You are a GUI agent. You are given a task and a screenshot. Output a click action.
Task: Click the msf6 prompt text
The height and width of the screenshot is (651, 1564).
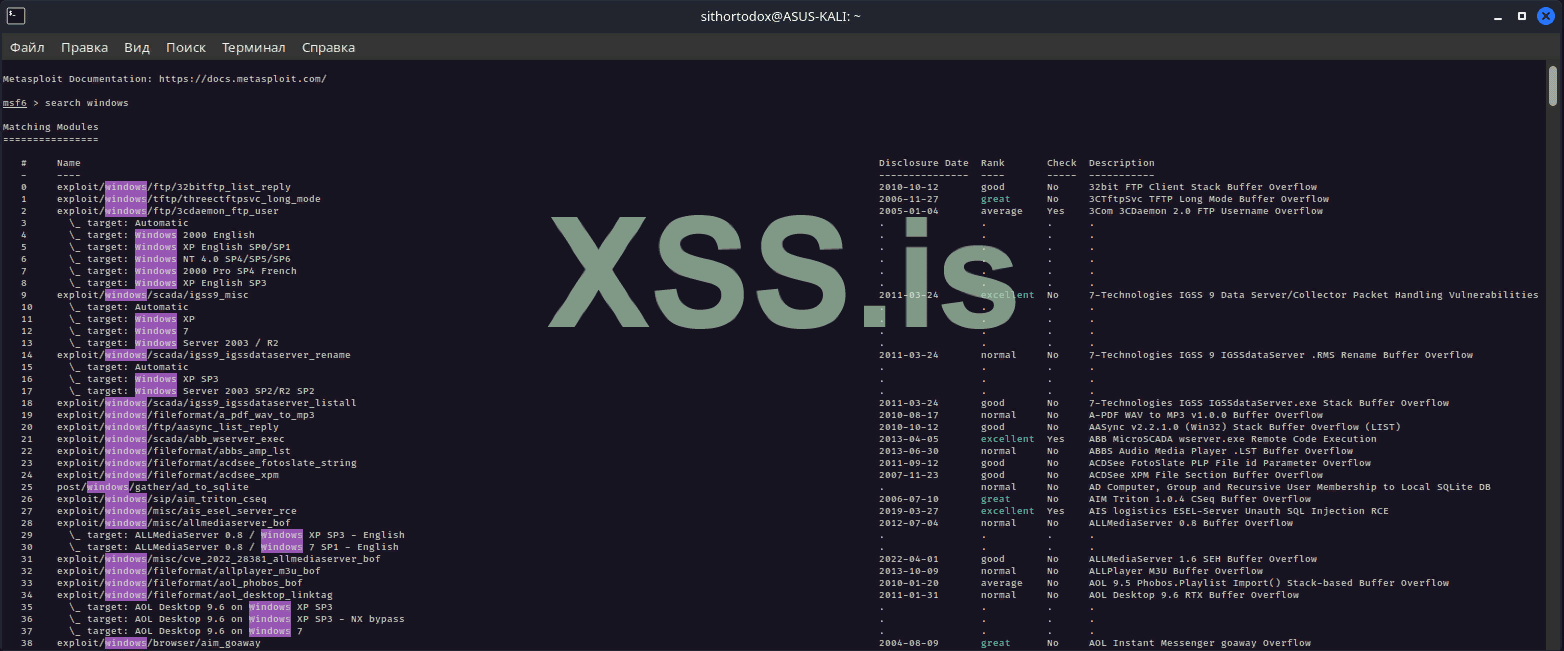pyautogui.click(x=15, y=103)
